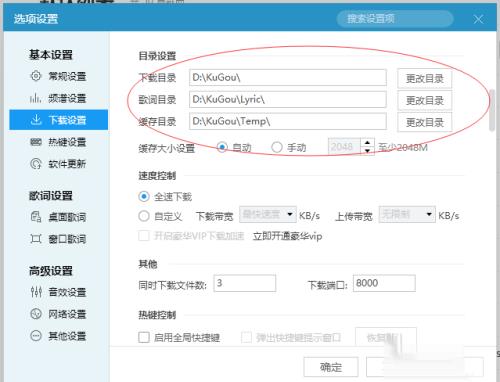This screenshot has width=500, height=382.
Task: Open 窗口歌词 window icon
Action: coord(36,239)
